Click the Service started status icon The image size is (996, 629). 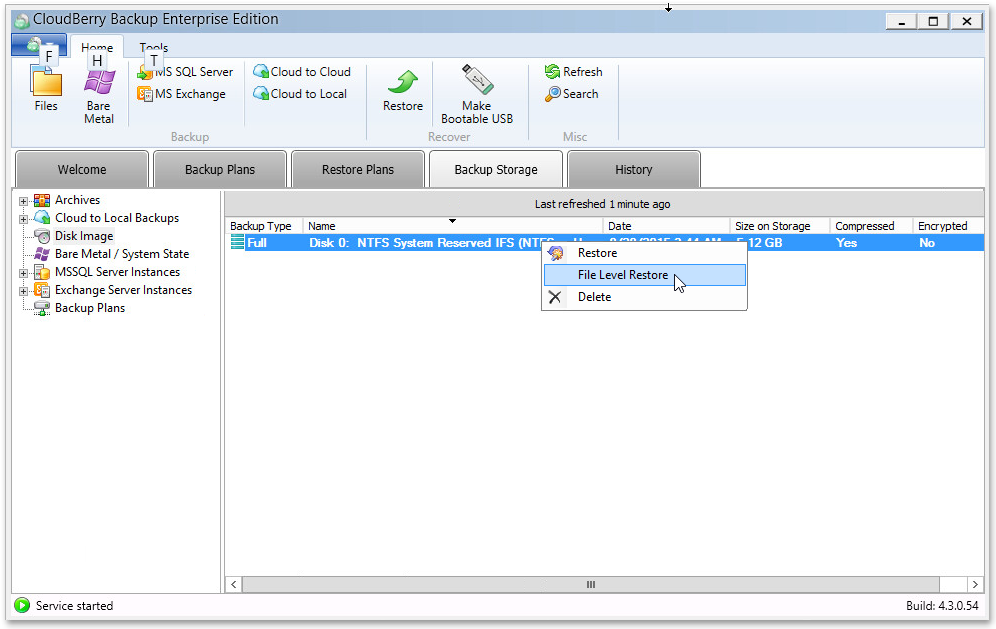pyautogui.click(x=22, y=605)
